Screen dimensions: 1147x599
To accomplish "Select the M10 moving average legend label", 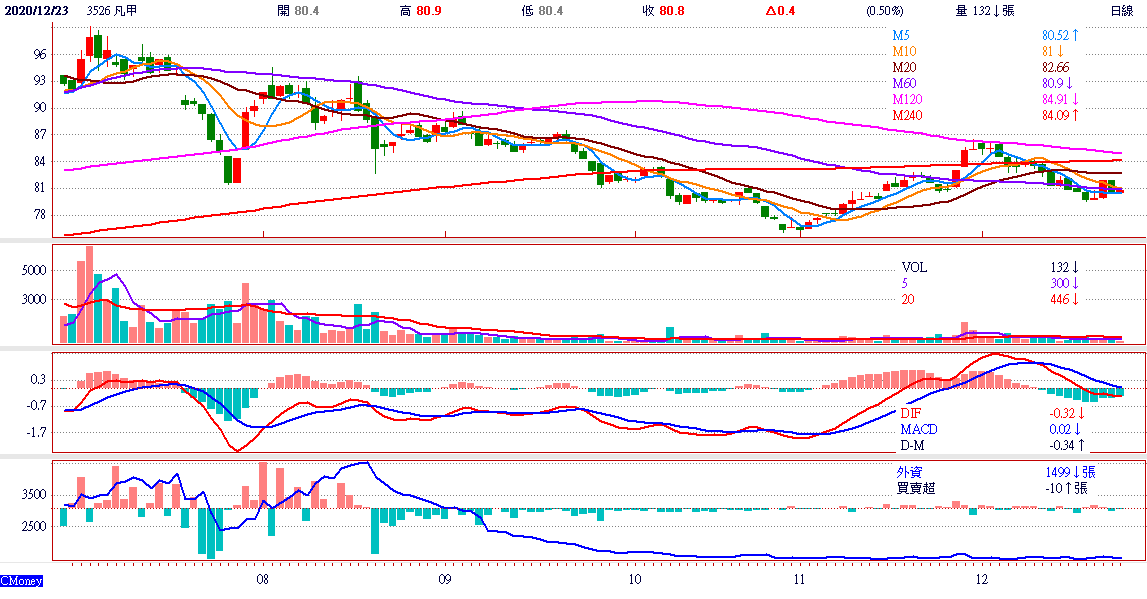I will click(x=904, y=51).
